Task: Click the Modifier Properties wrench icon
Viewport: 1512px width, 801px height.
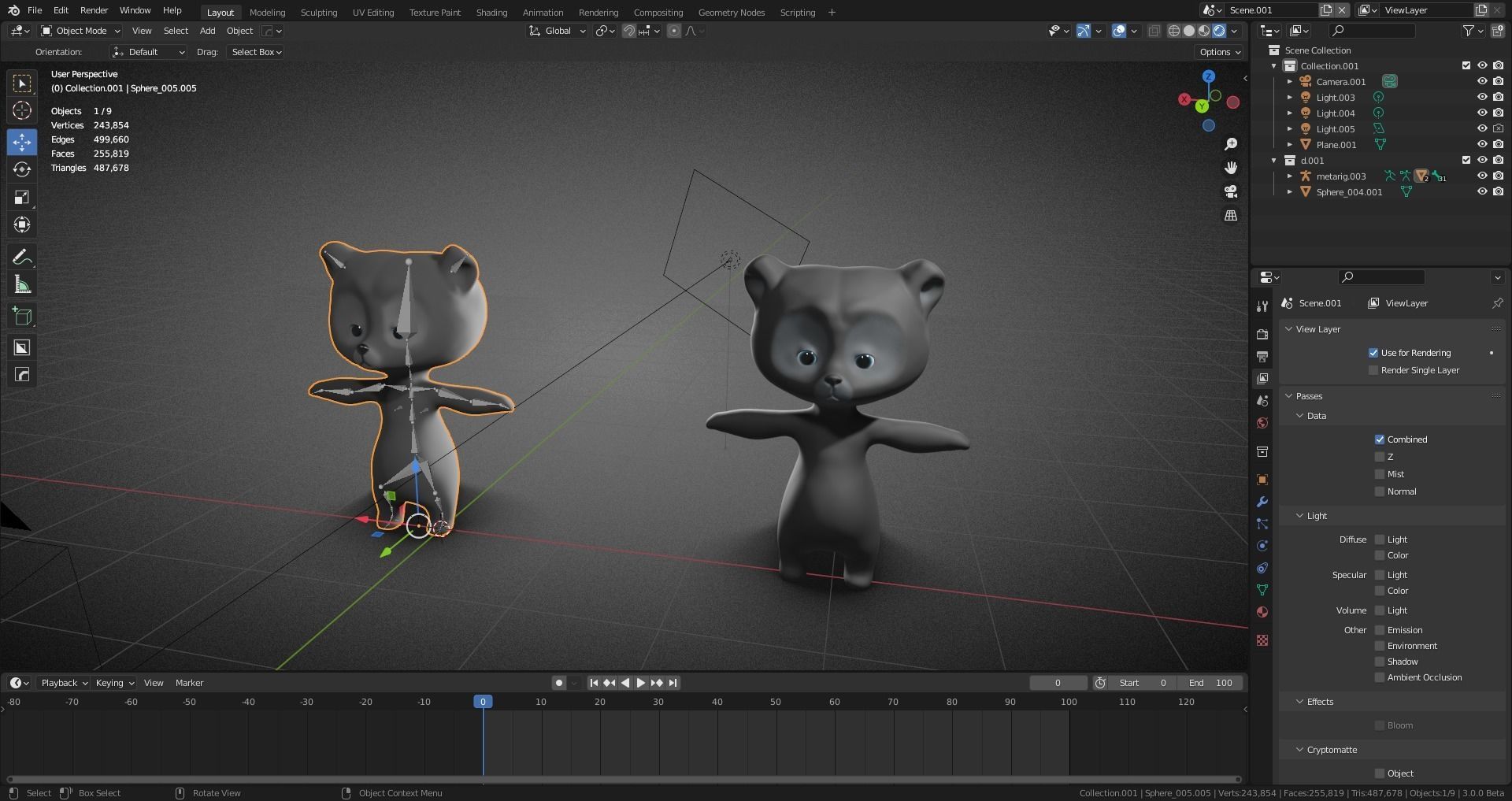Action: (1262, 502)
